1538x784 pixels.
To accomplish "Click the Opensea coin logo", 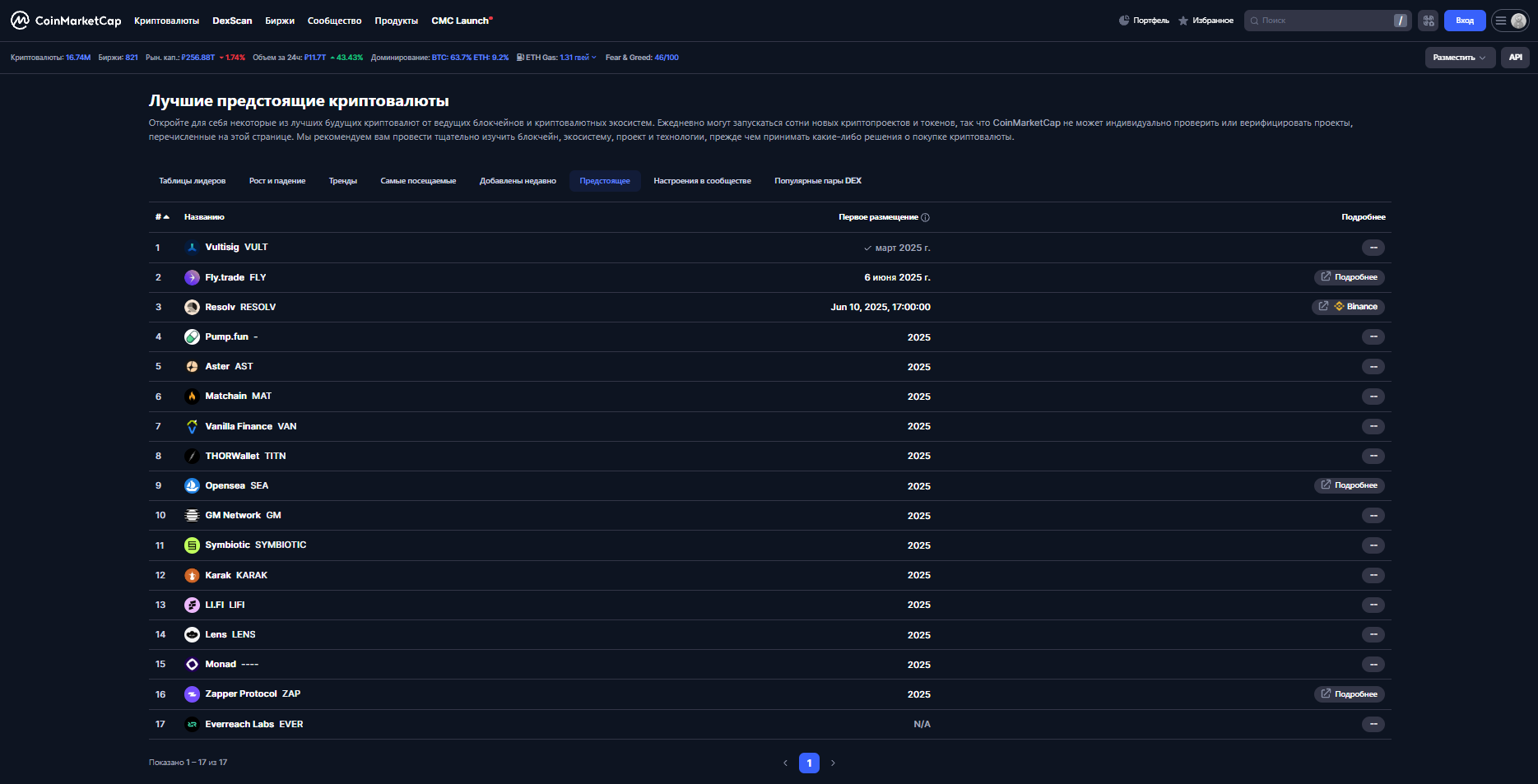I will (192, 485).
